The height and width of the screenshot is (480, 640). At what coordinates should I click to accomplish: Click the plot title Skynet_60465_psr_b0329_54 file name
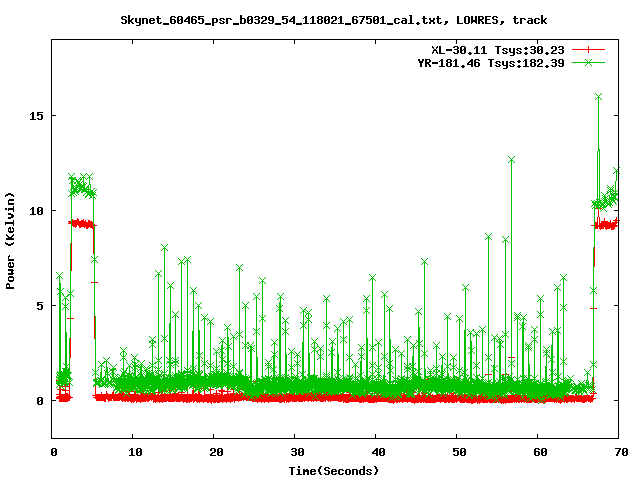[281, 20]
